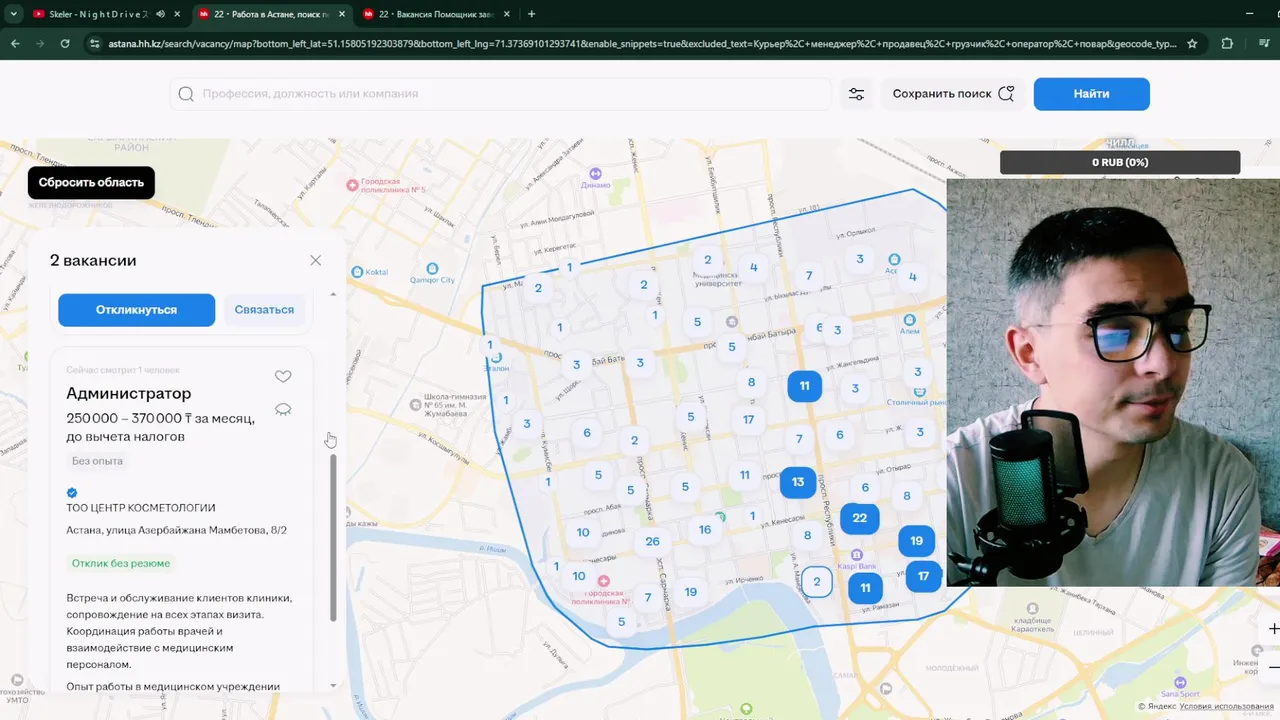This screenshot has width=1280, height=720.
Task: Select the map cluster labeled 26
Action: pos(652,542)
